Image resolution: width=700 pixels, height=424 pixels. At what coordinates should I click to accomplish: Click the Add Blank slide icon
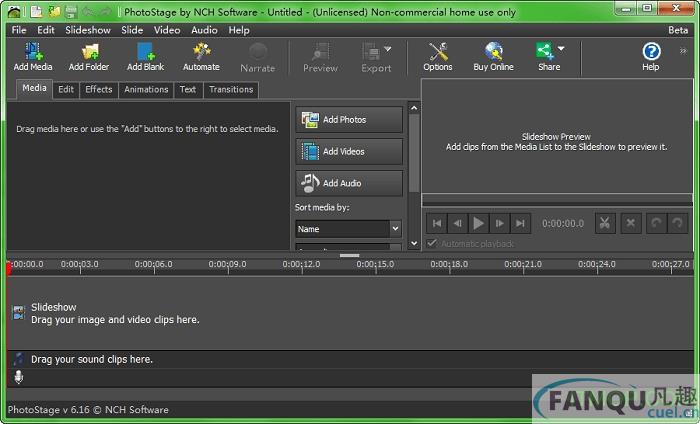(x=146, y=52)
